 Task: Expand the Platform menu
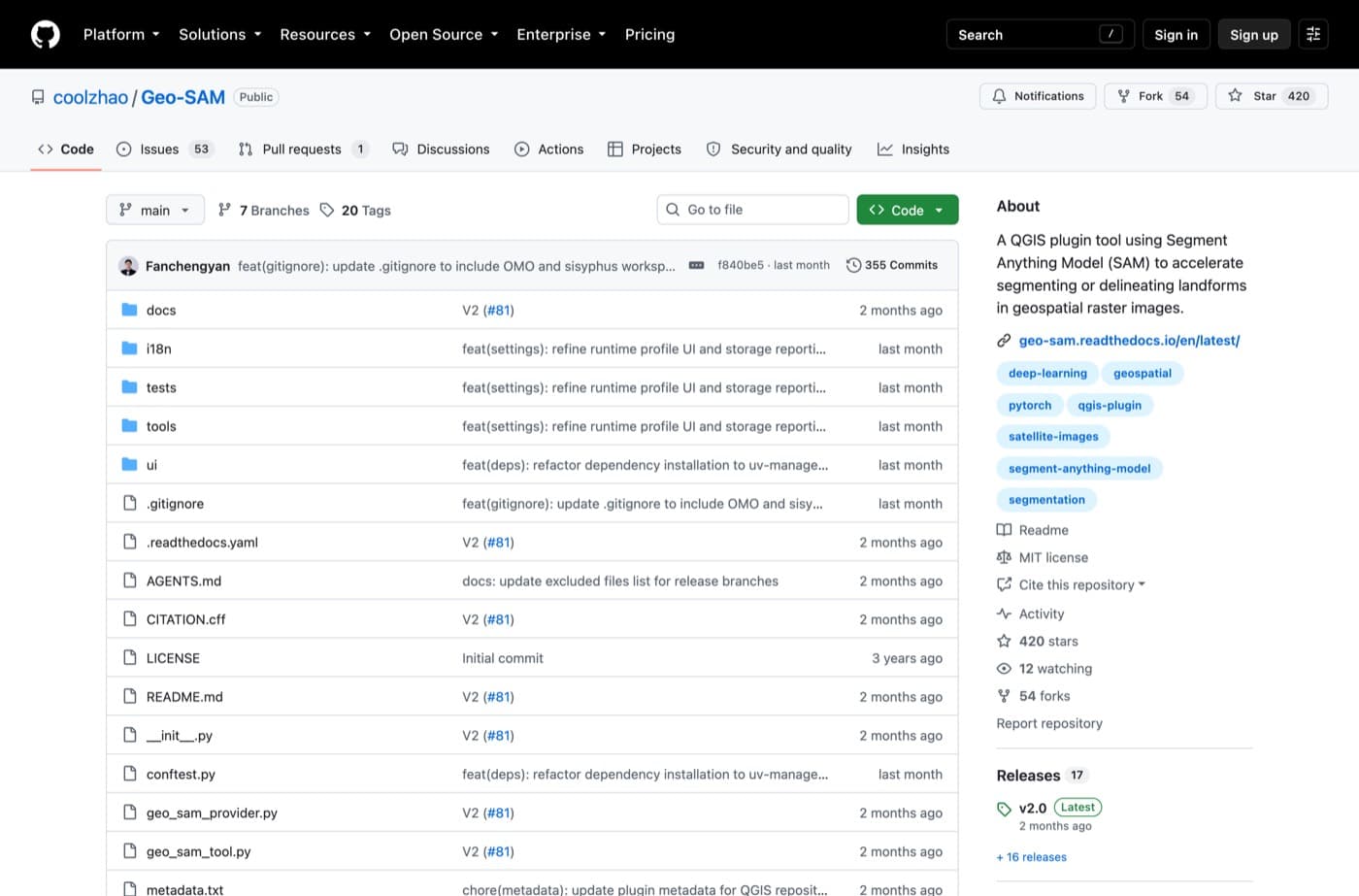121,34
